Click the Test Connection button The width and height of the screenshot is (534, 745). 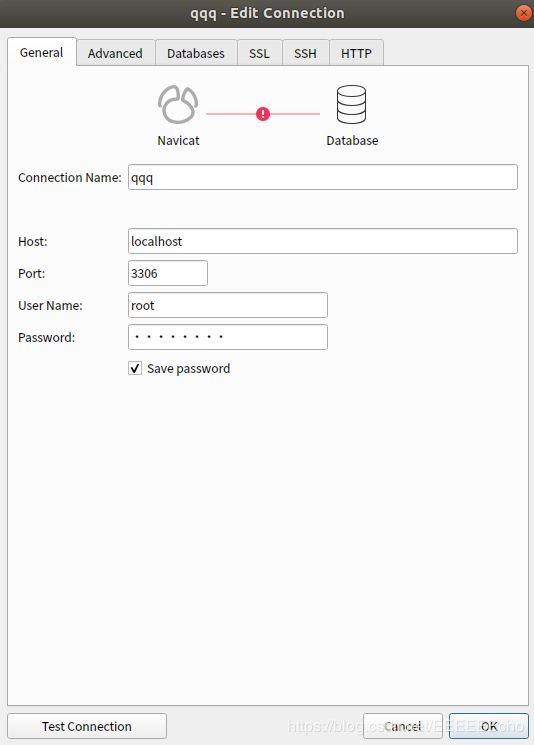[x=87, y=726]
